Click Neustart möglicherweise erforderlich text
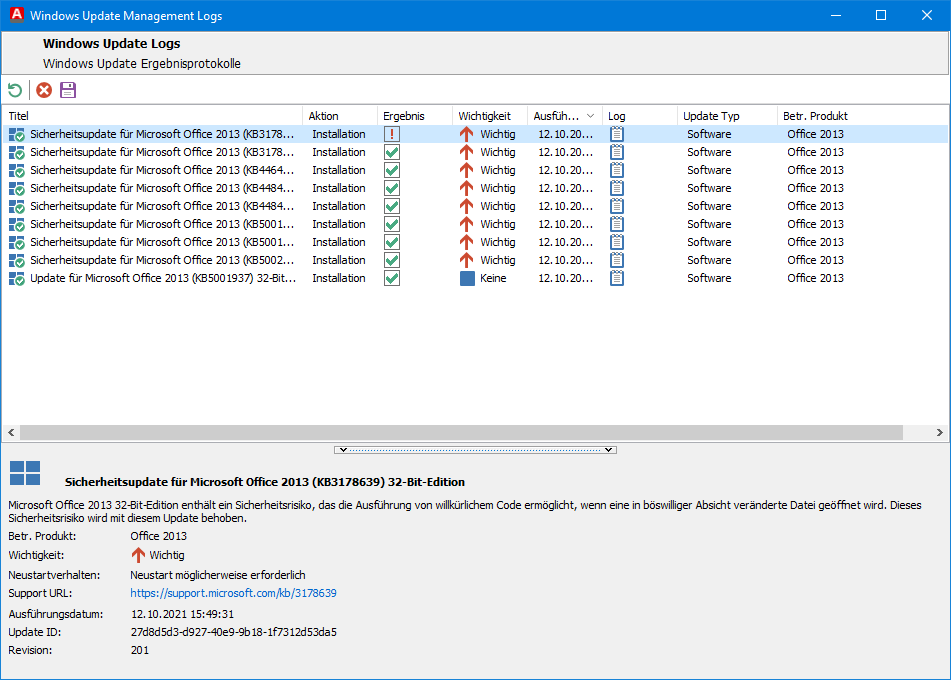 (x=218, y=575)
